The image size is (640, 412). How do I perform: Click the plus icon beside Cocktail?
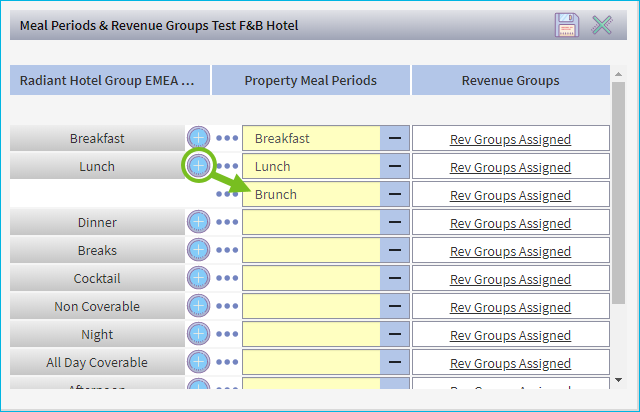tap(198, 279)
